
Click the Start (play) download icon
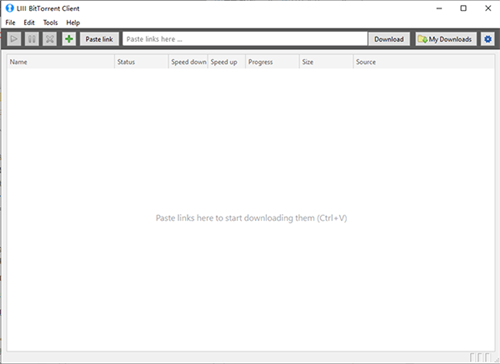pyautogui.click(x=14, y=39)
